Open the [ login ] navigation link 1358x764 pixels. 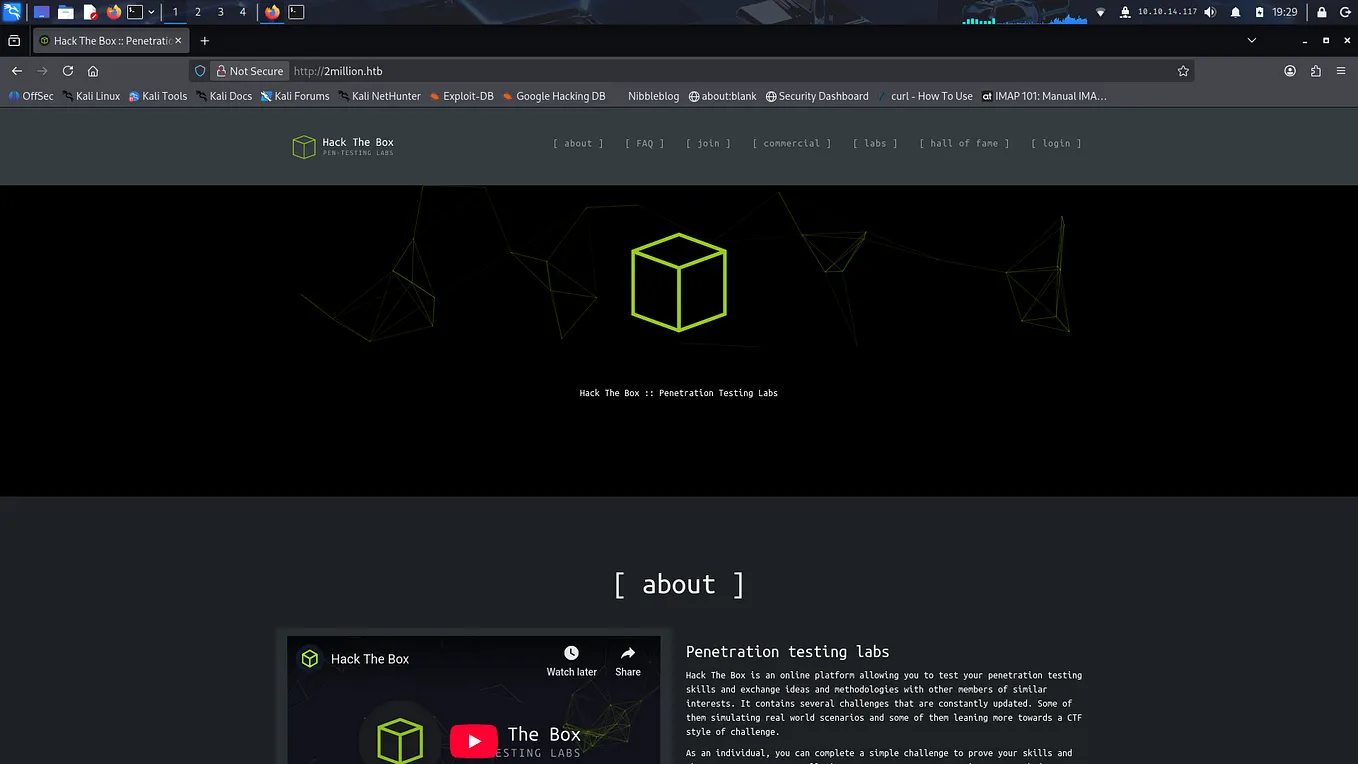pyautogui.click(x=1056, y=143)
